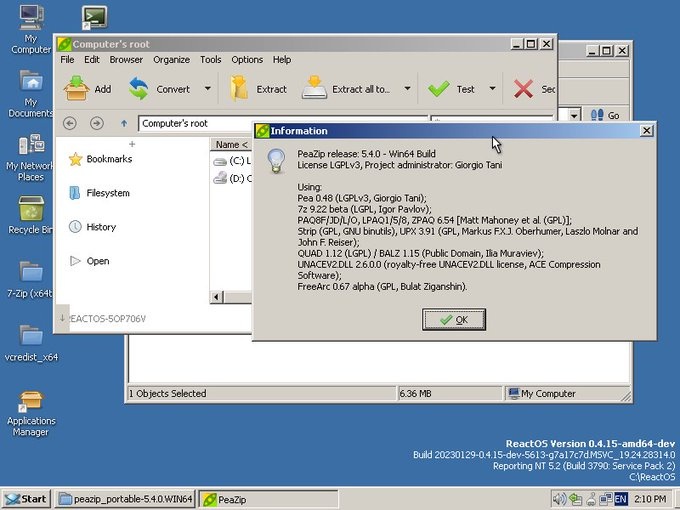Open the terminal desktop shortcut icon

pos(95,18)
